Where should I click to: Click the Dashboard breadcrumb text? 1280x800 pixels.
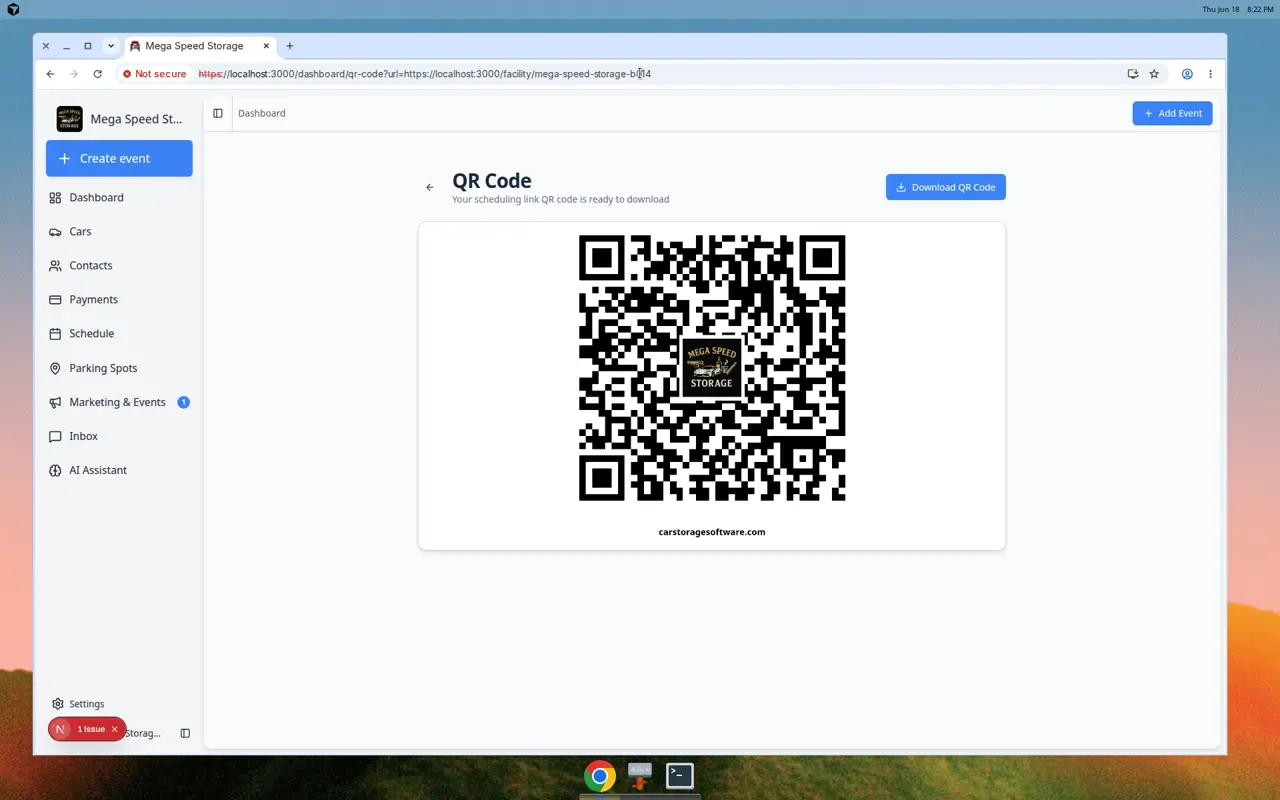coord(262,113)
